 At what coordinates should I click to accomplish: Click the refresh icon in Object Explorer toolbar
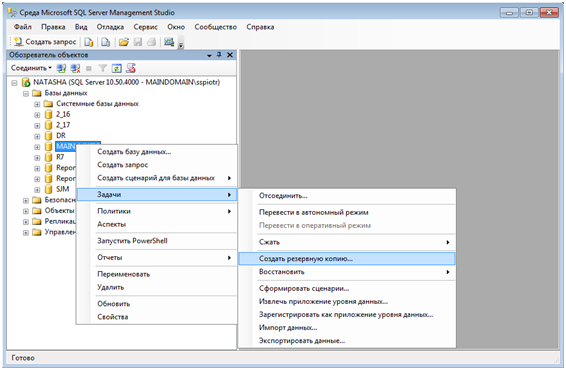(117, 68)
